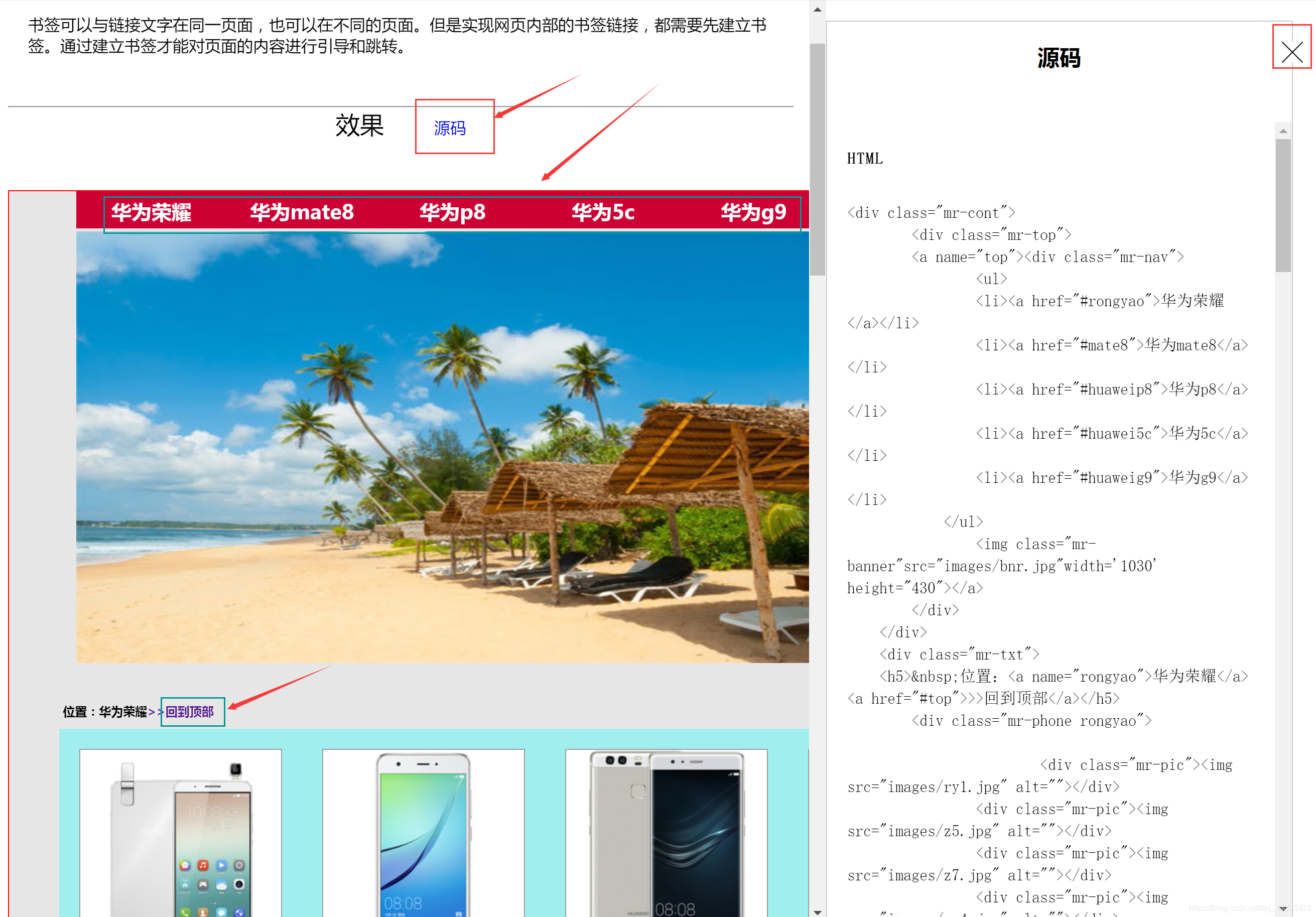Click the 位置：华为荣耀 breadcrumb text
The width and height of the screenshot is (1316, 917).
[x=105, y=712]
